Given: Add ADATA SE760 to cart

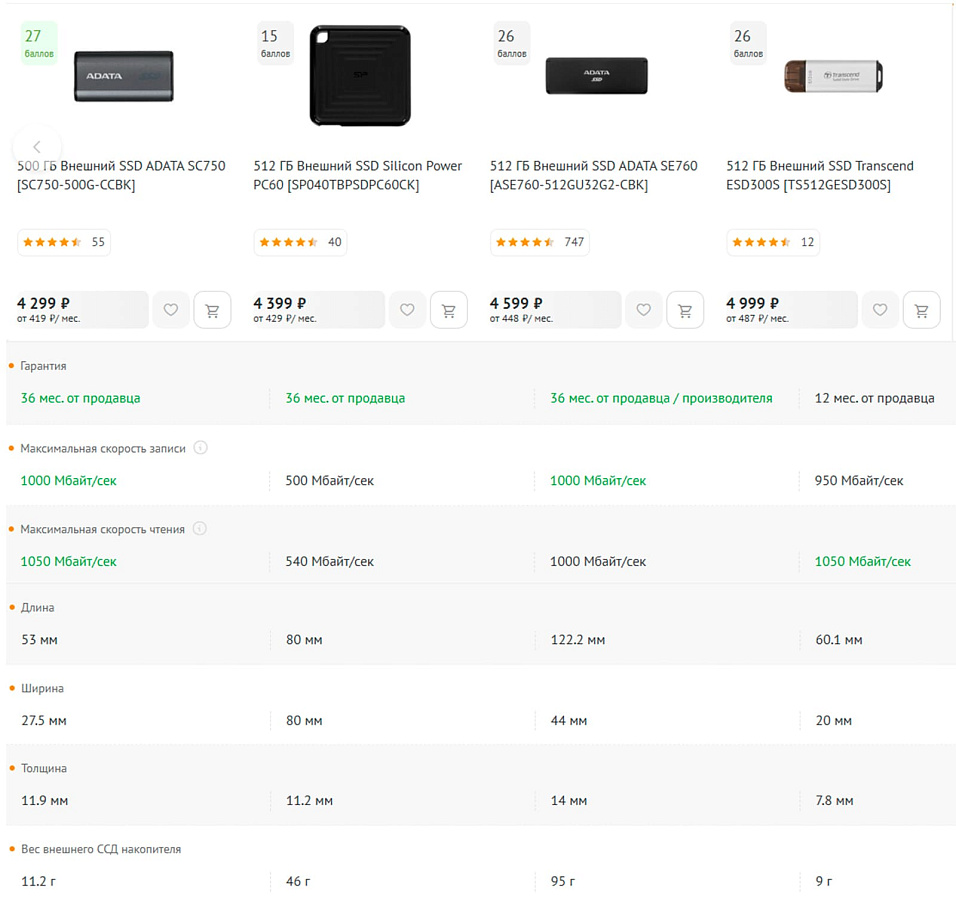Looking at the screenshot, I should pos(685,310).
